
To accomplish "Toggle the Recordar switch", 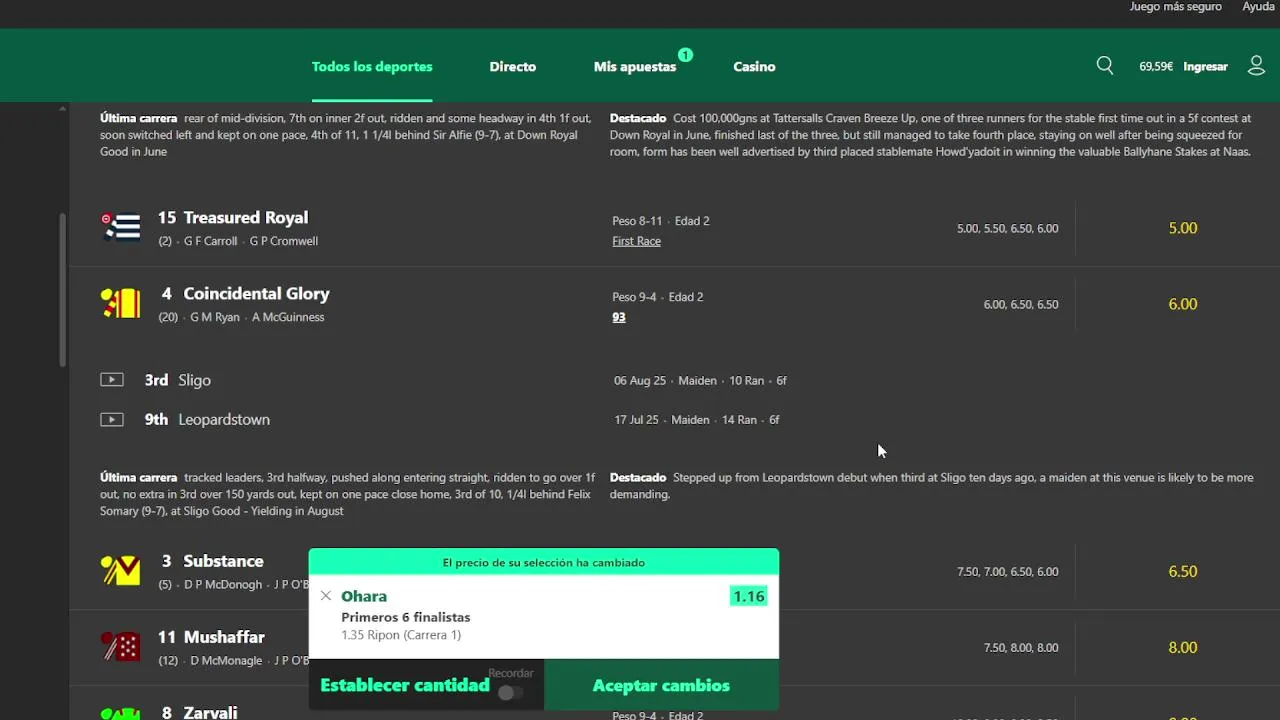I will (510, 693).
